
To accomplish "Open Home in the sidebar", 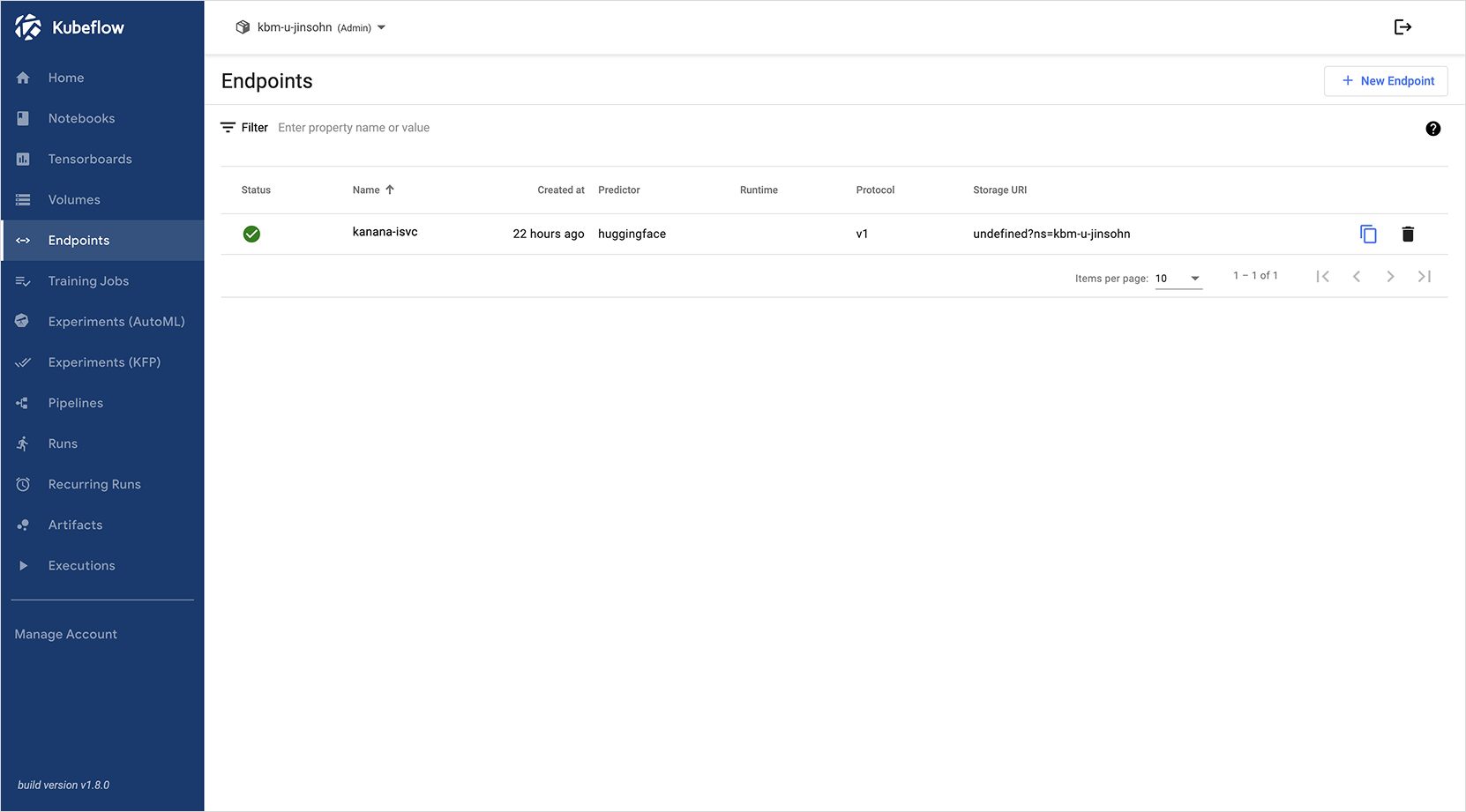I will (x=102, y=78).
